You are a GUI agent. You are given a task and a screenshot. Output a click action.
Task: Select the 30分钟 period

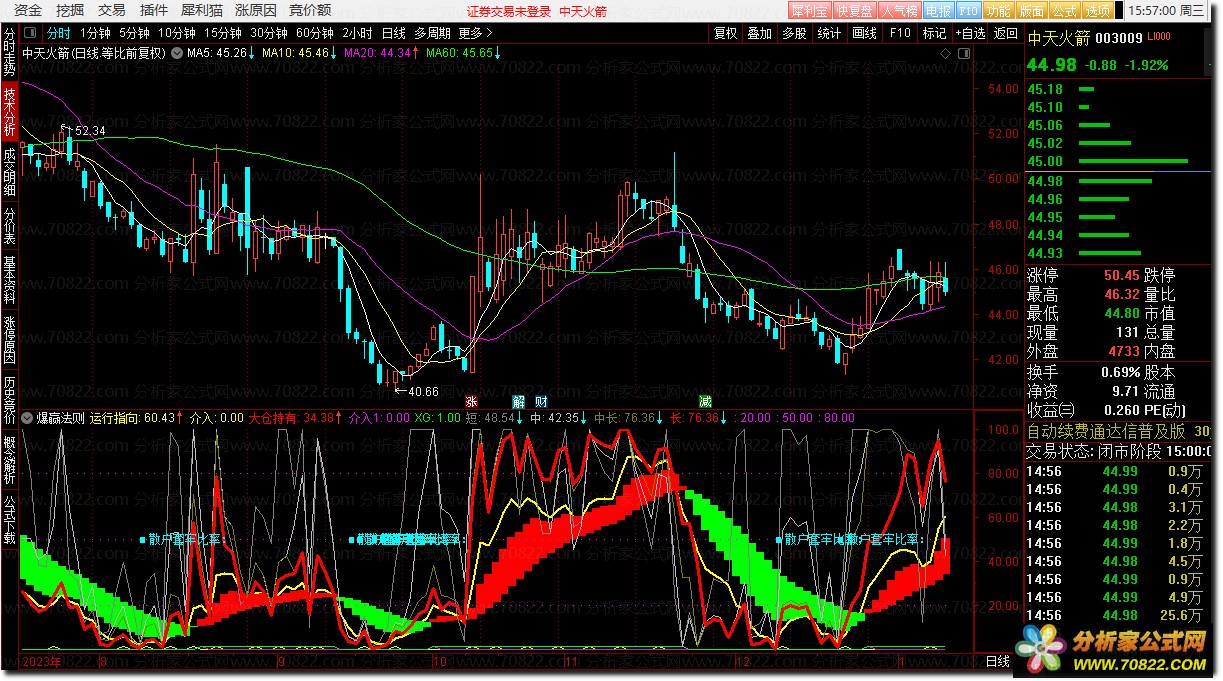tap(269, 33)
